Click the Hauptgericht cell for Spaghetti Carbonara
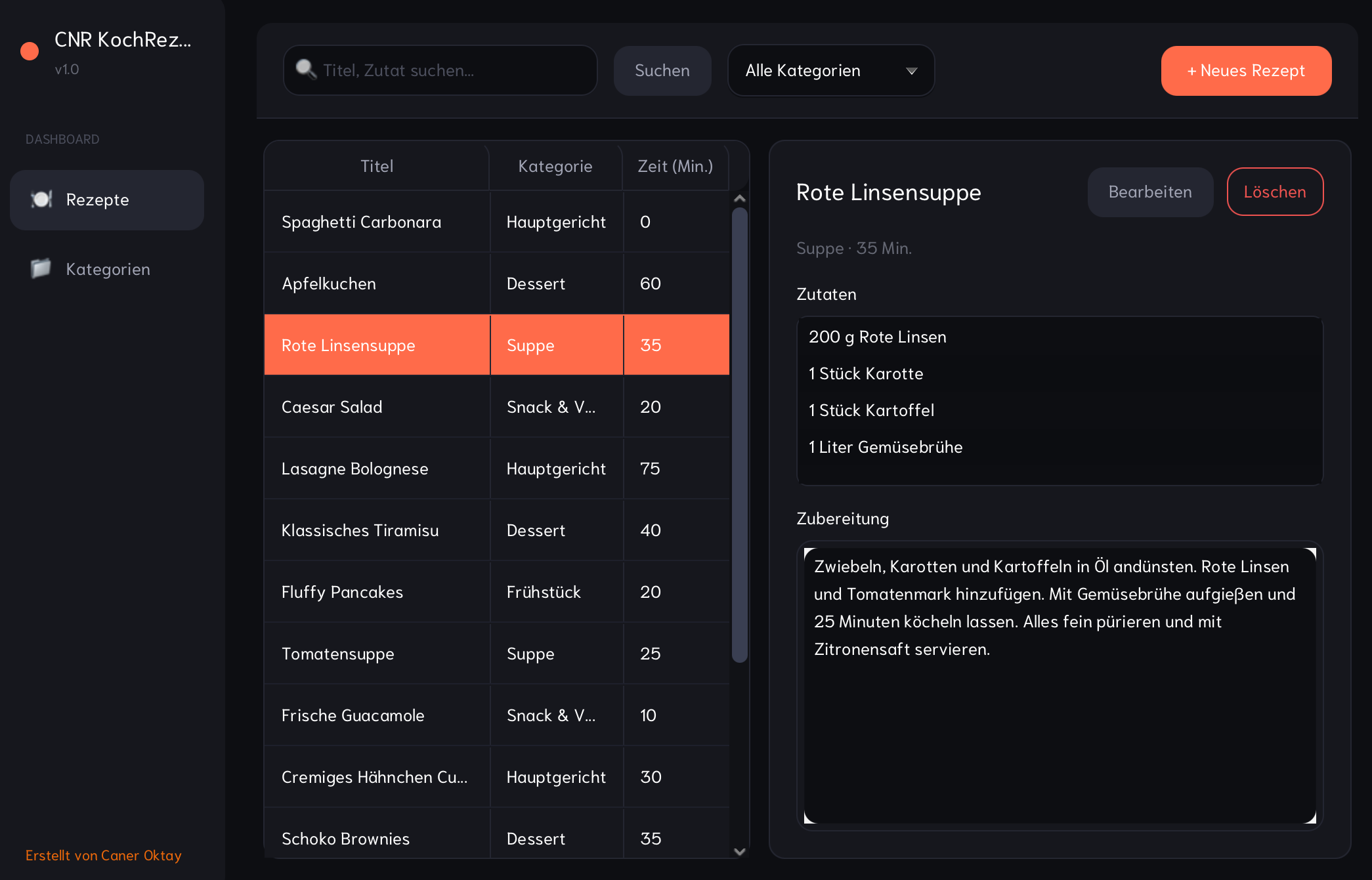Viewport: 1372px width, 880px height. pos(557,222)
